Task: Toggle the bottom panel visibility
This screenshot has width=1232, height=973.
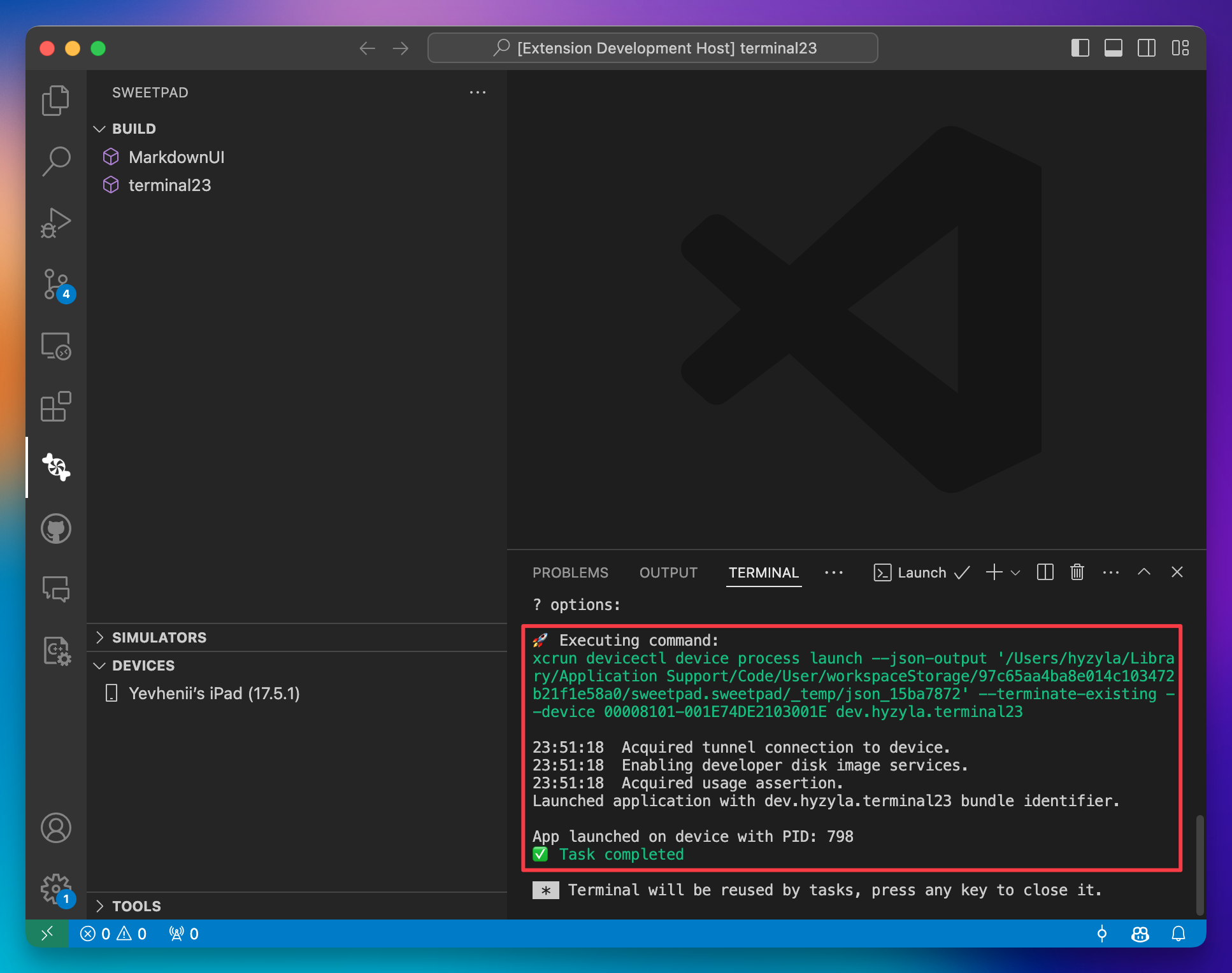Action: [x=1114, y=48]
